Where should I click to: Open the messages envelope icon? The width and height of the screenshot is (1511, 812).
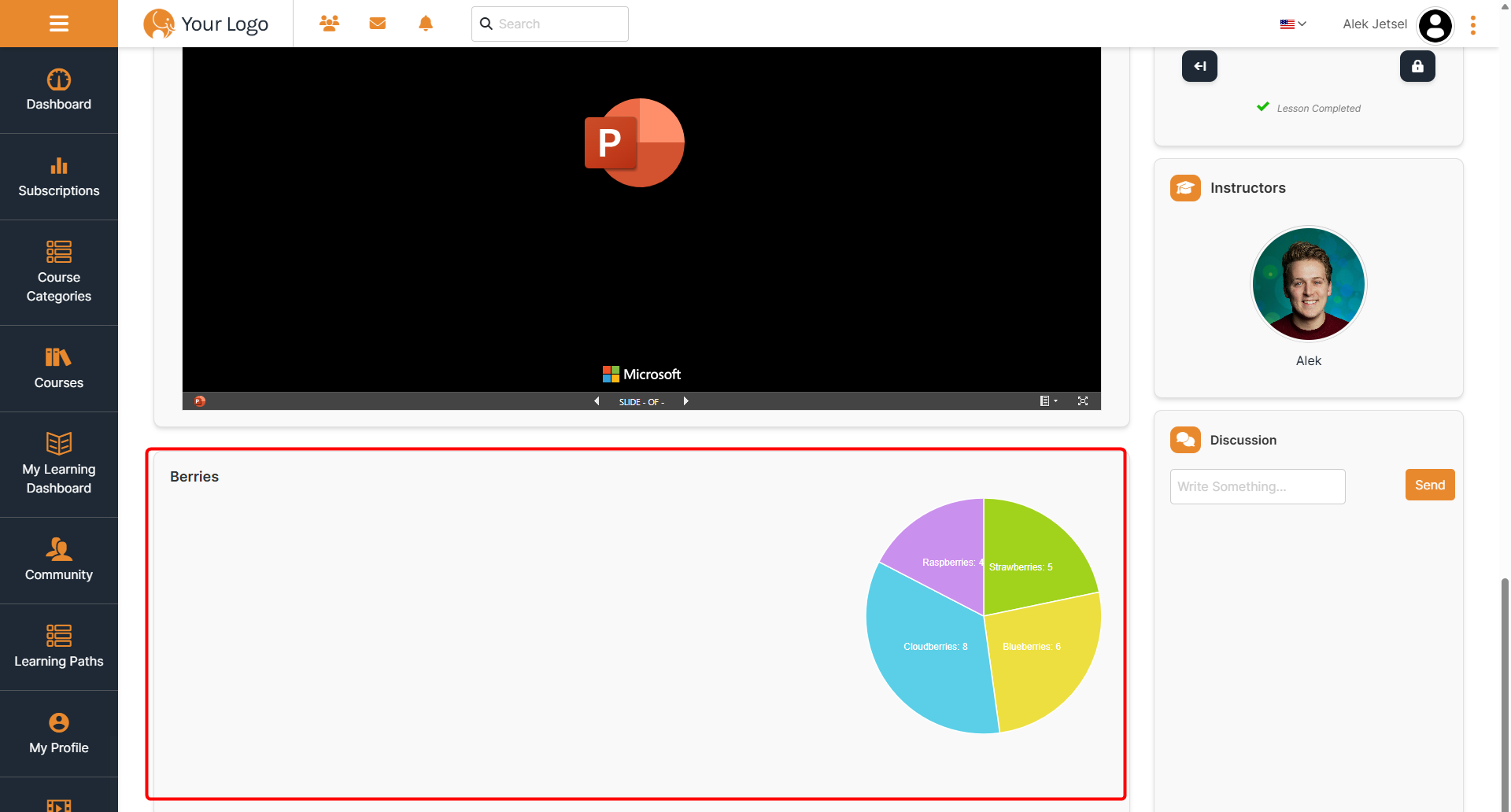tap(378, 24)
